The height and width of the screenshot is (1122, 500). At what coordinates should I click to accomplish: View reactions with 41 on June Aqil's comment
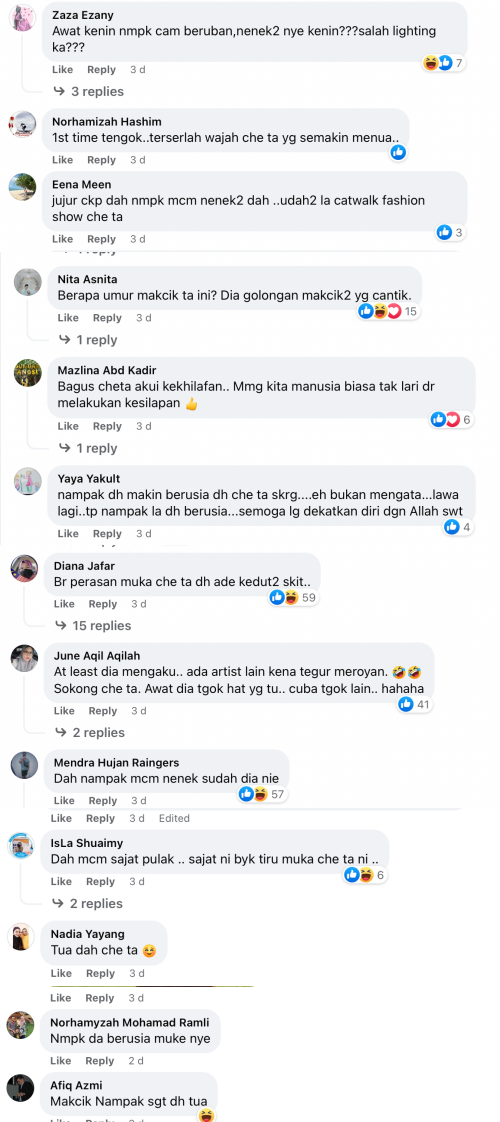[x=416, y=705]
